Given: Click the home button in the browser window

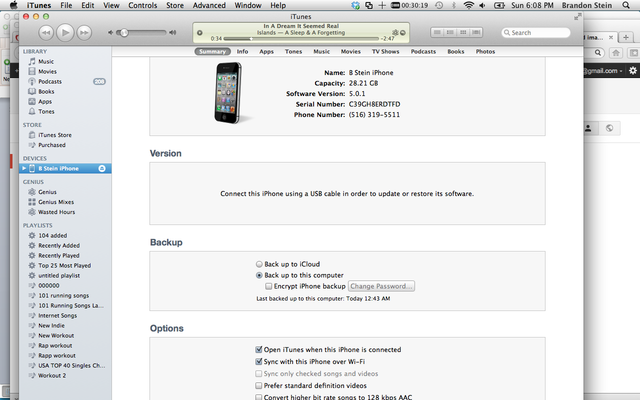Looking at the screenshot, I should [616, 53].
